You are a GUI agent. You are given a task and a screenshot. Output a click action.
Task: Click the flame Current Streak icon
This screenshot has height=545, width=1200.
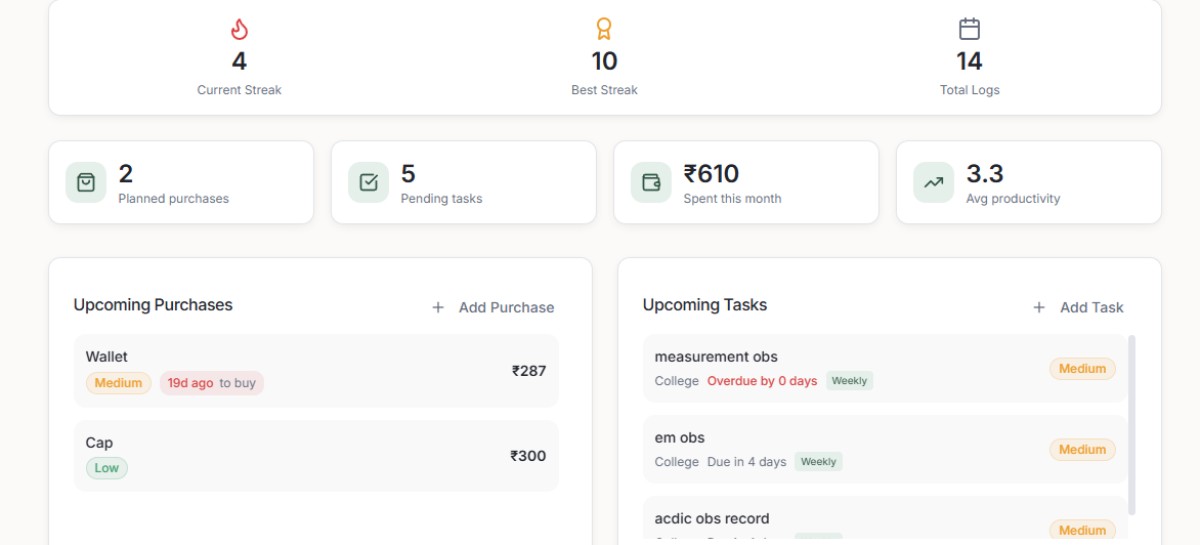(x=239, y=29)
